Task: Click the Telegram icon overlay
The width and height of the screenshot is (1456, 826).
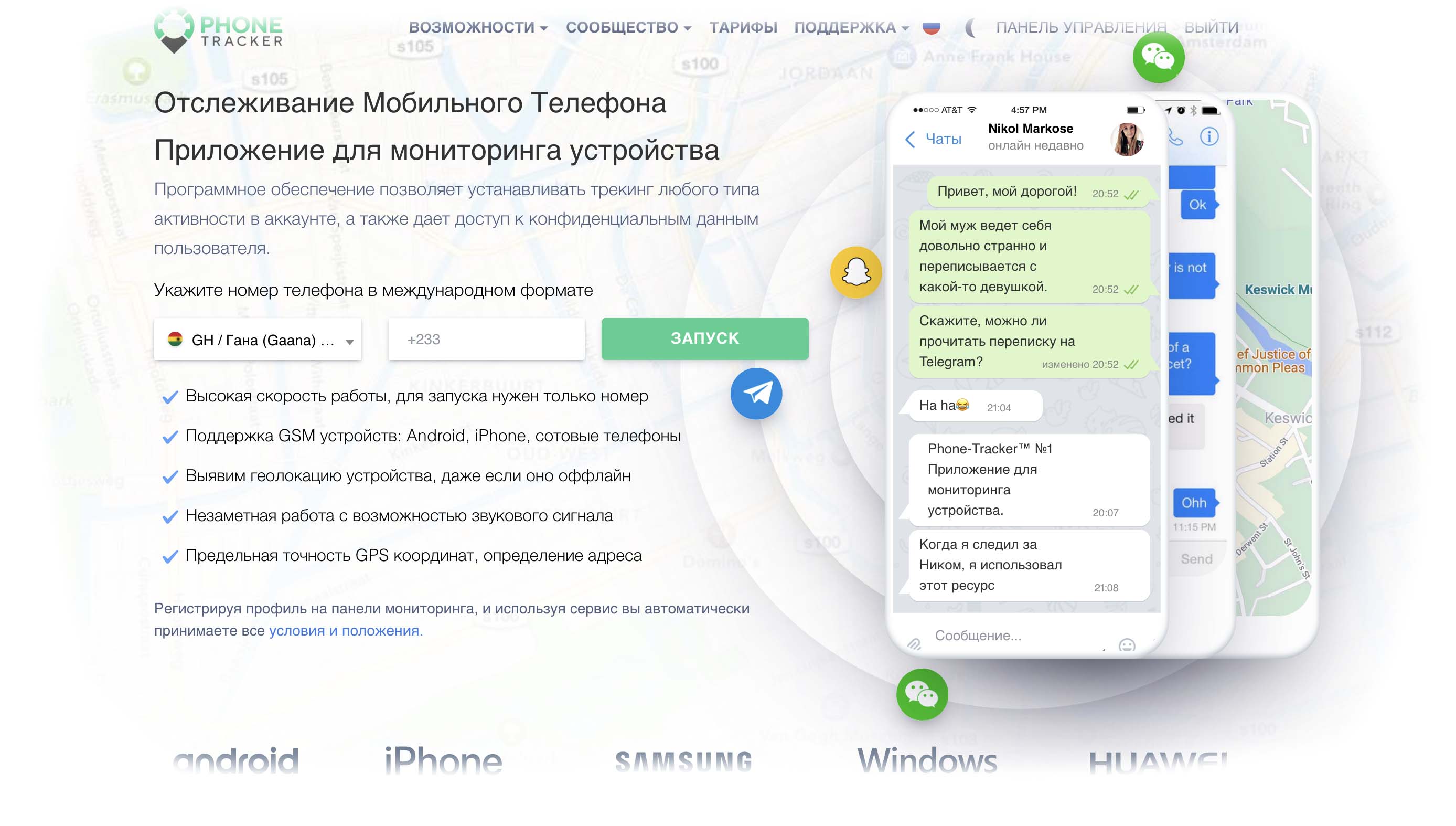Action: pyautogui.click(x=757, y=393)
